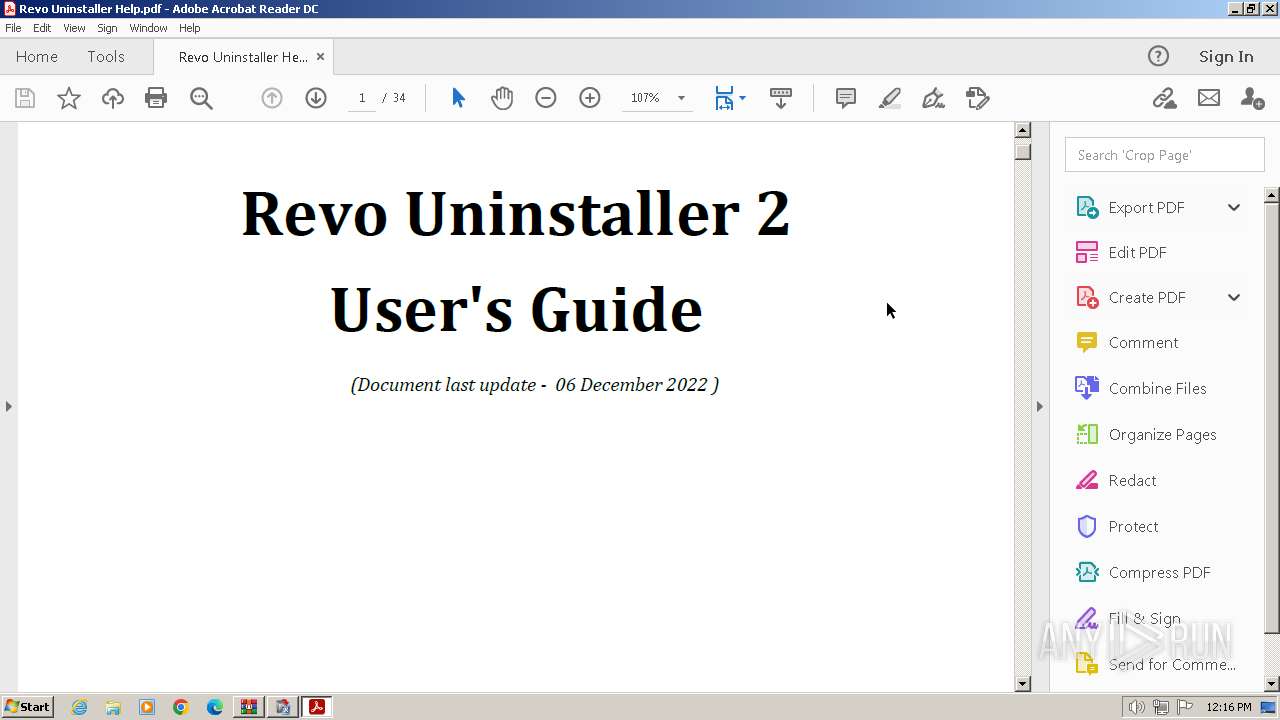Open the Sign document pen tool
Viewport: 1280px width, 720px height.
(933, 98)
